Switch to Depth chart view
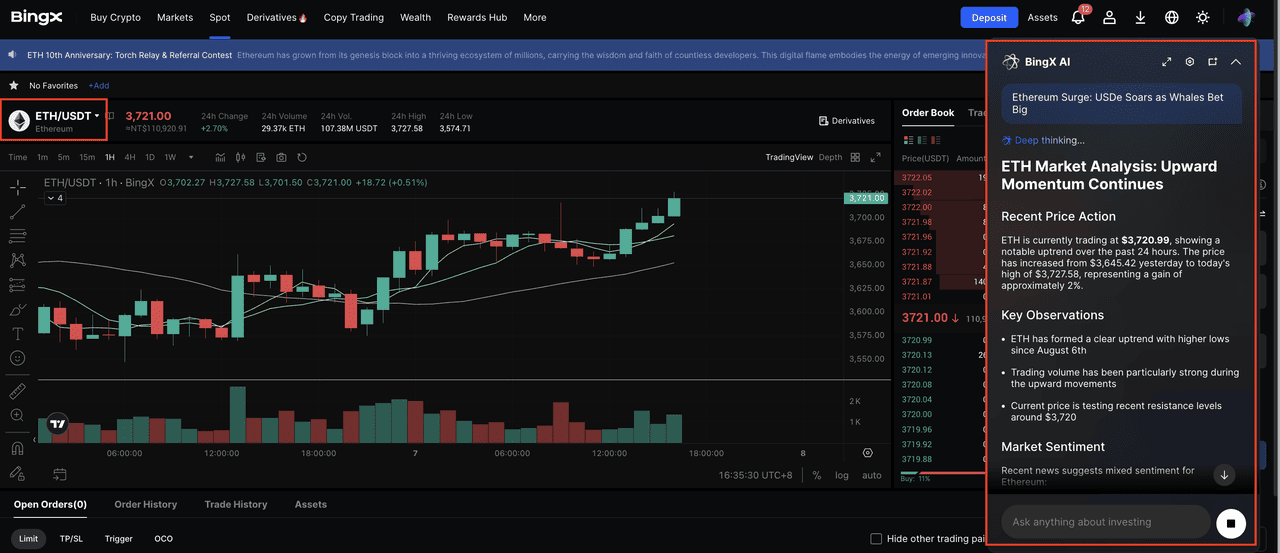Viewport: 1280px width, 553px height. pyautogui.click(x=830, y=157)
